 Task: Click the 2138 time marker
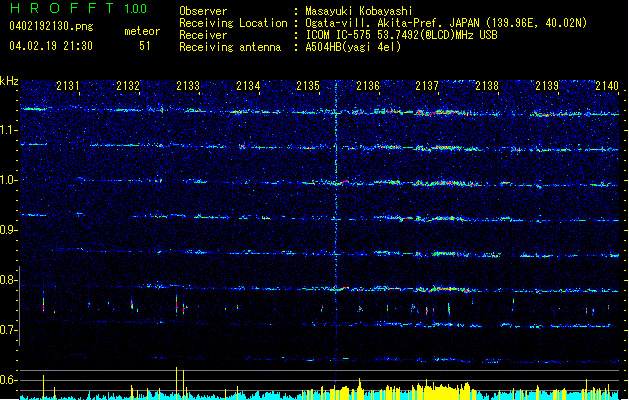pos(487,86)
